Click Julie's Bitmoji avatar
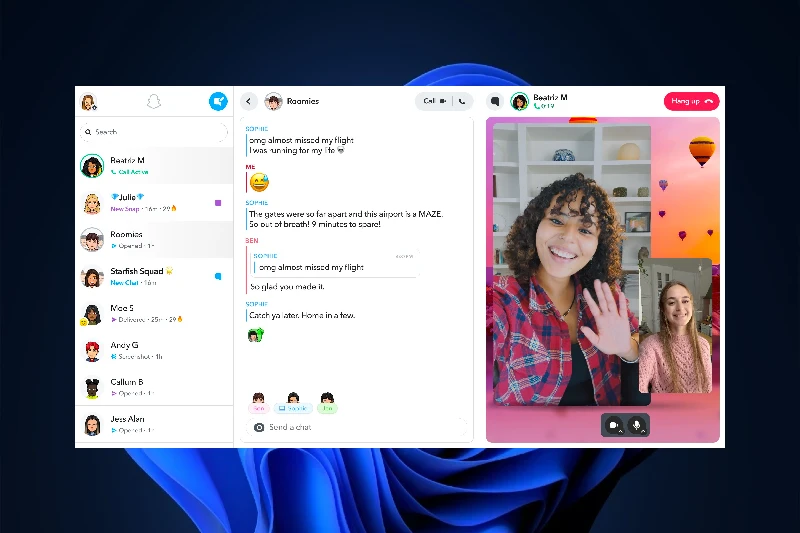 92,203
